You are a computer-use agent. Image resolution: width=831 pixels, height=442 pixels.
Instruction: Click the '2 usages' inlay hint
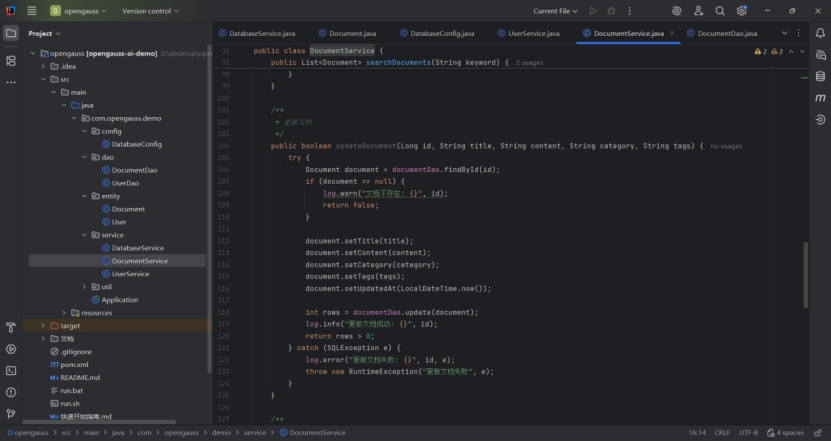tap(529, 63)
